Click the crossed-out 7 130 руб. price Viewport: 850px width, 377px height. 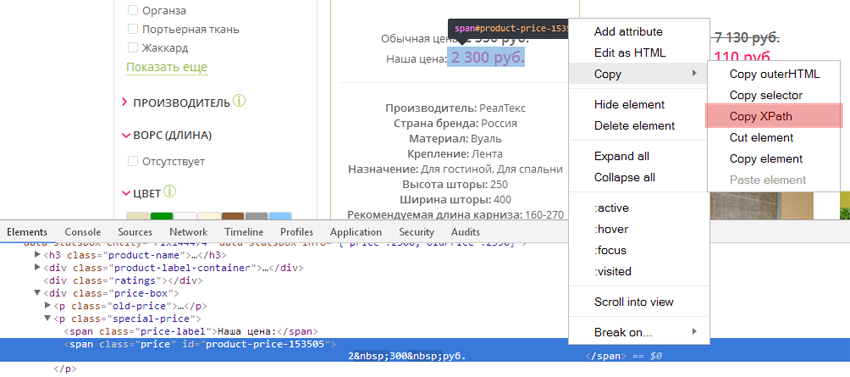click(x=746, y=37)
